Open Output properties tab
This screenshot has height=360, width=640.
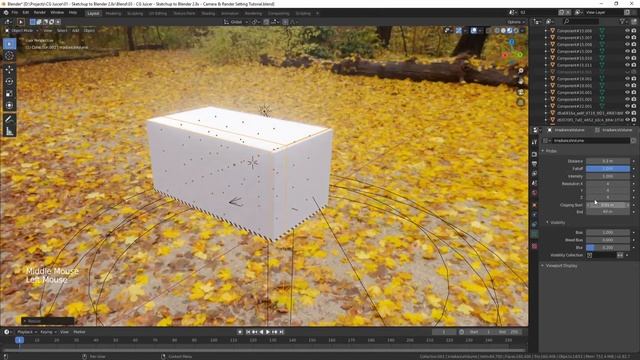tap(534, 164)
